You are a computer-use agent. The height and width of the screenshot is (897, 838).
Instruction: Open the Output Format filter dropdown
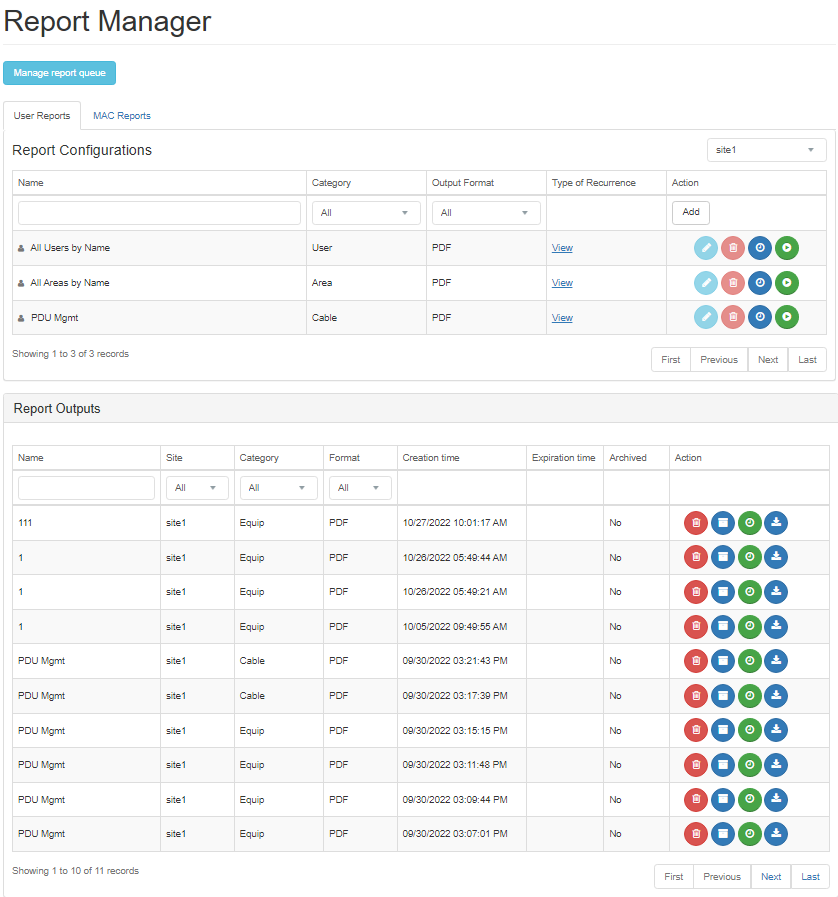click(486, 213)
